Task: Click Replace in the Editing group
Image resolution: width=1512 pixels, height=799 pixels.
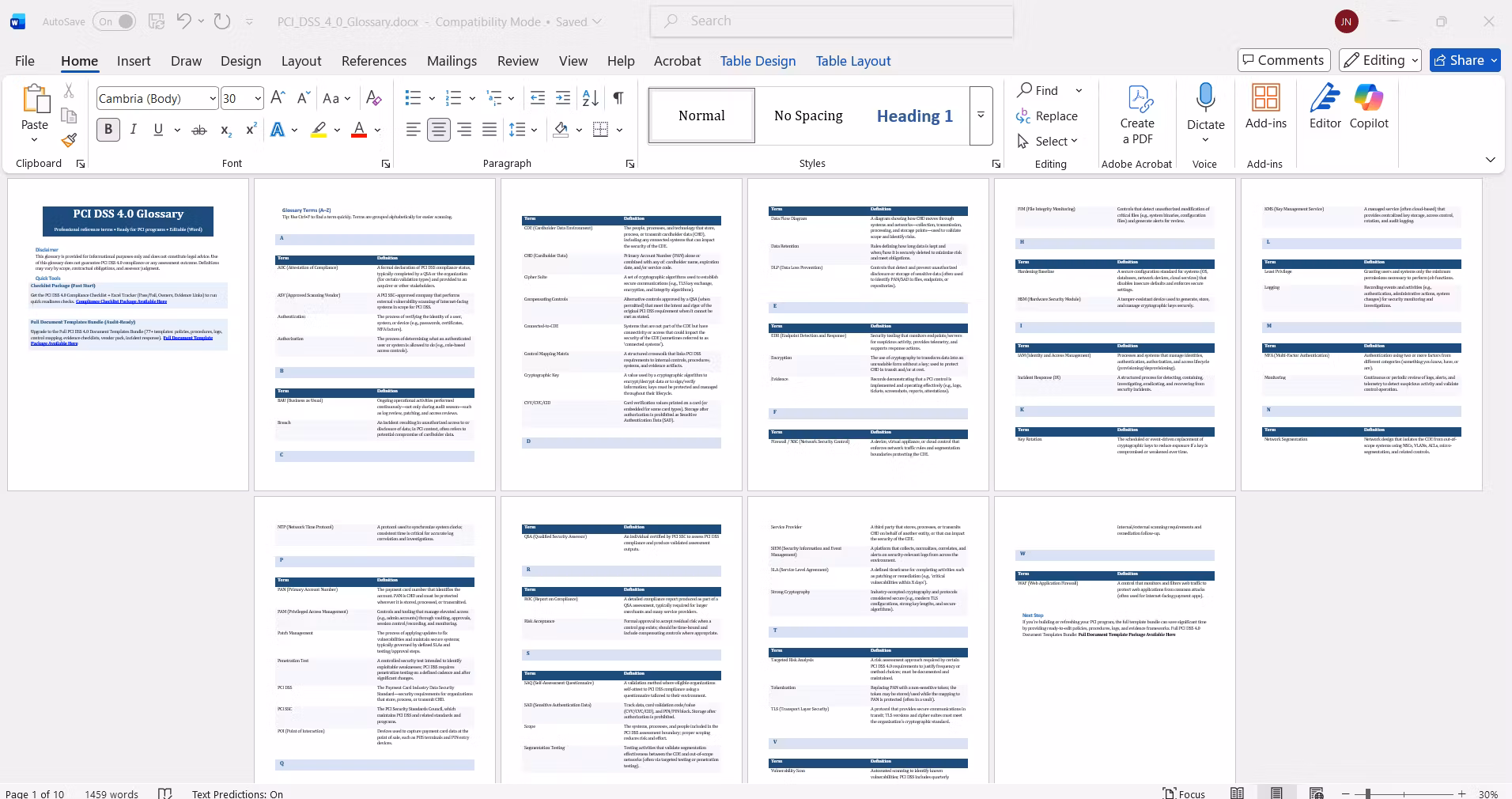Action: (x=1047, y=115)
